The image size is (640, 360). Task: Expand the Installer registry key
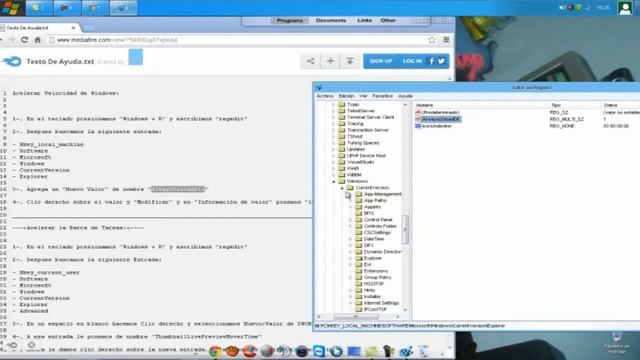tap(350, 296)
